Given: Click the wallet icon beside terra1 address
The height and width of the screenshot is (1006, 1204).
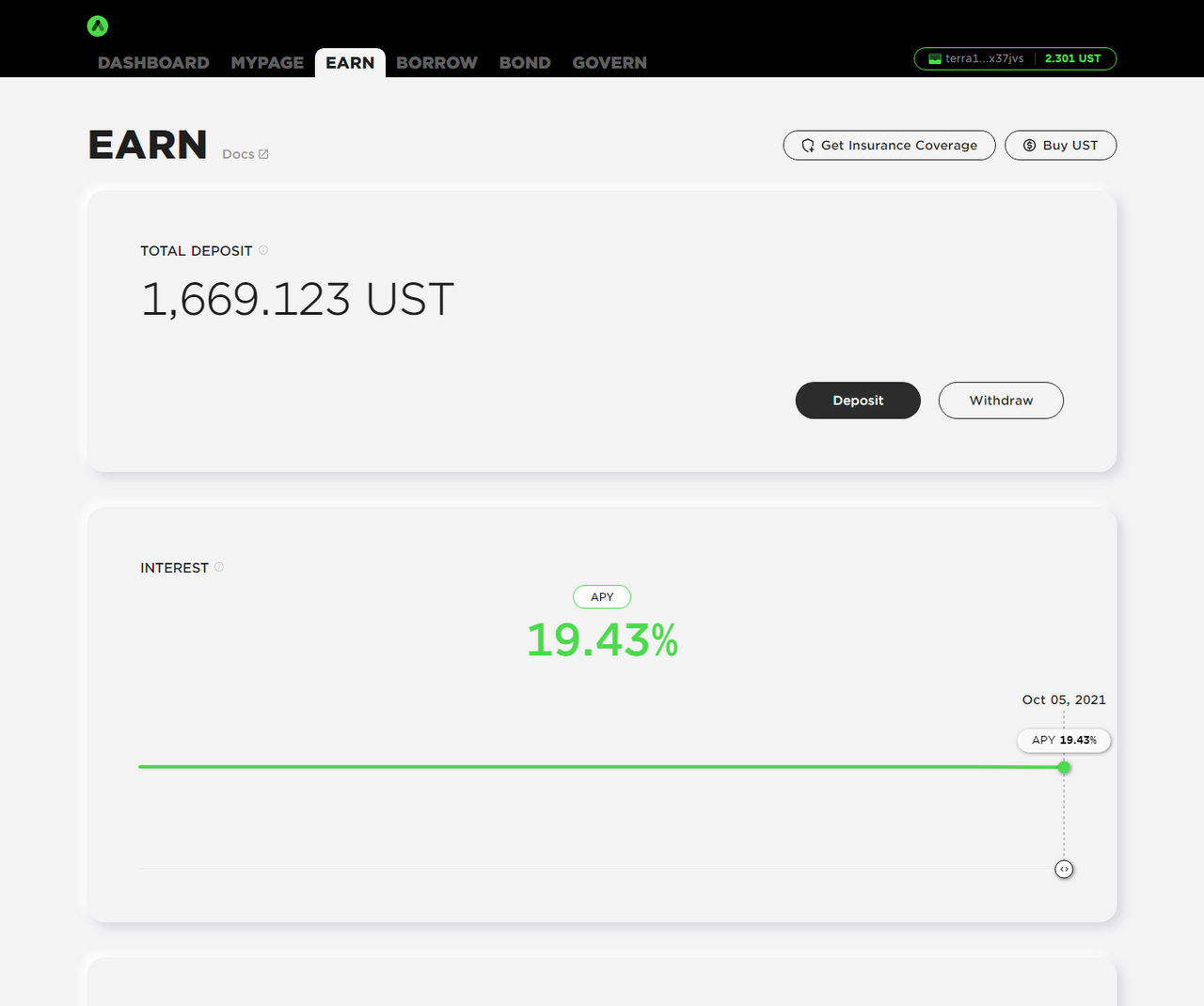Looking at the screenshot, I should click(x=935, y=58).
